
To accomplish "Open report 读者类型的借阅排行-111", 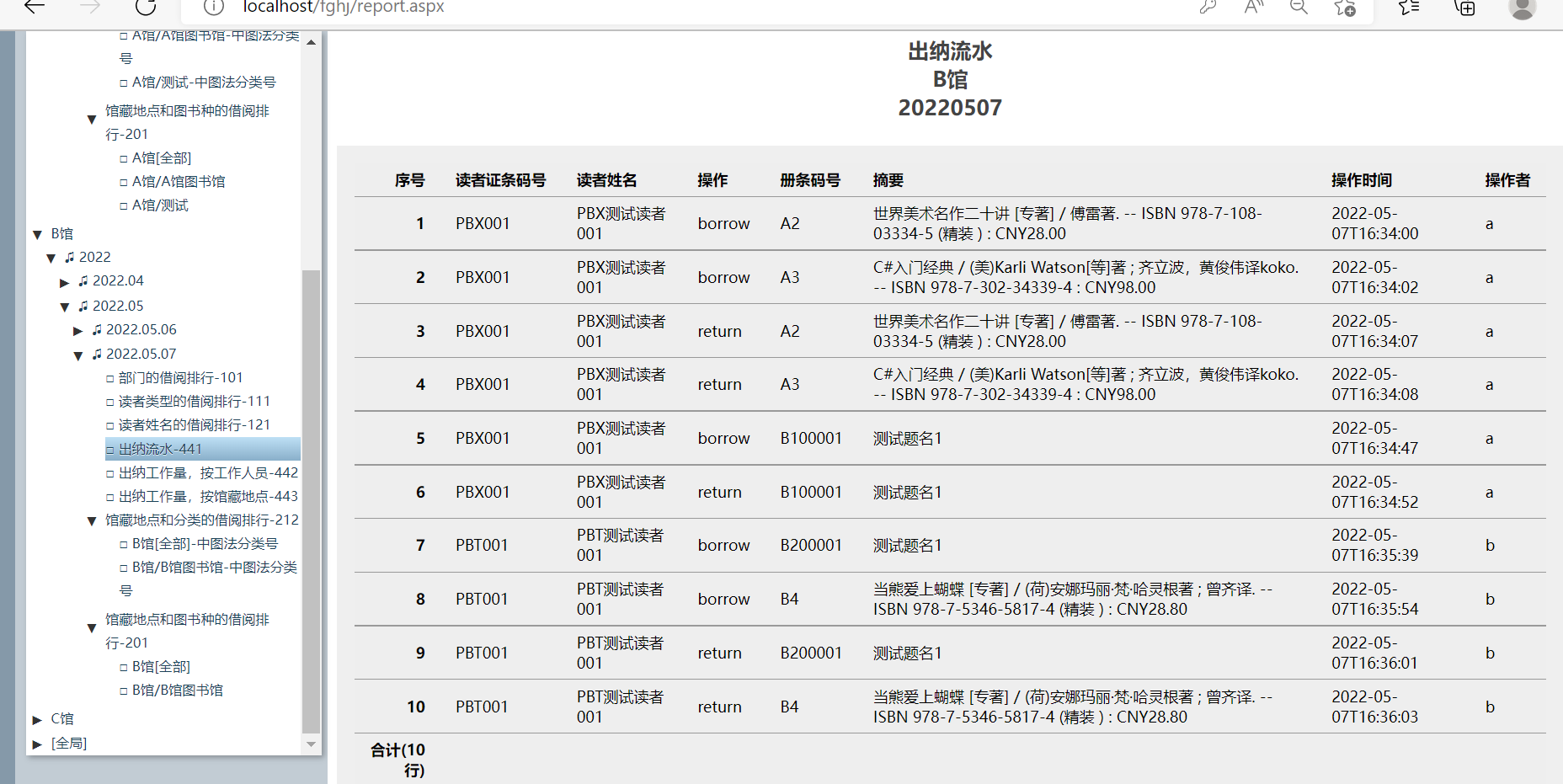I will pyautogui.click(x=194, y=402).
